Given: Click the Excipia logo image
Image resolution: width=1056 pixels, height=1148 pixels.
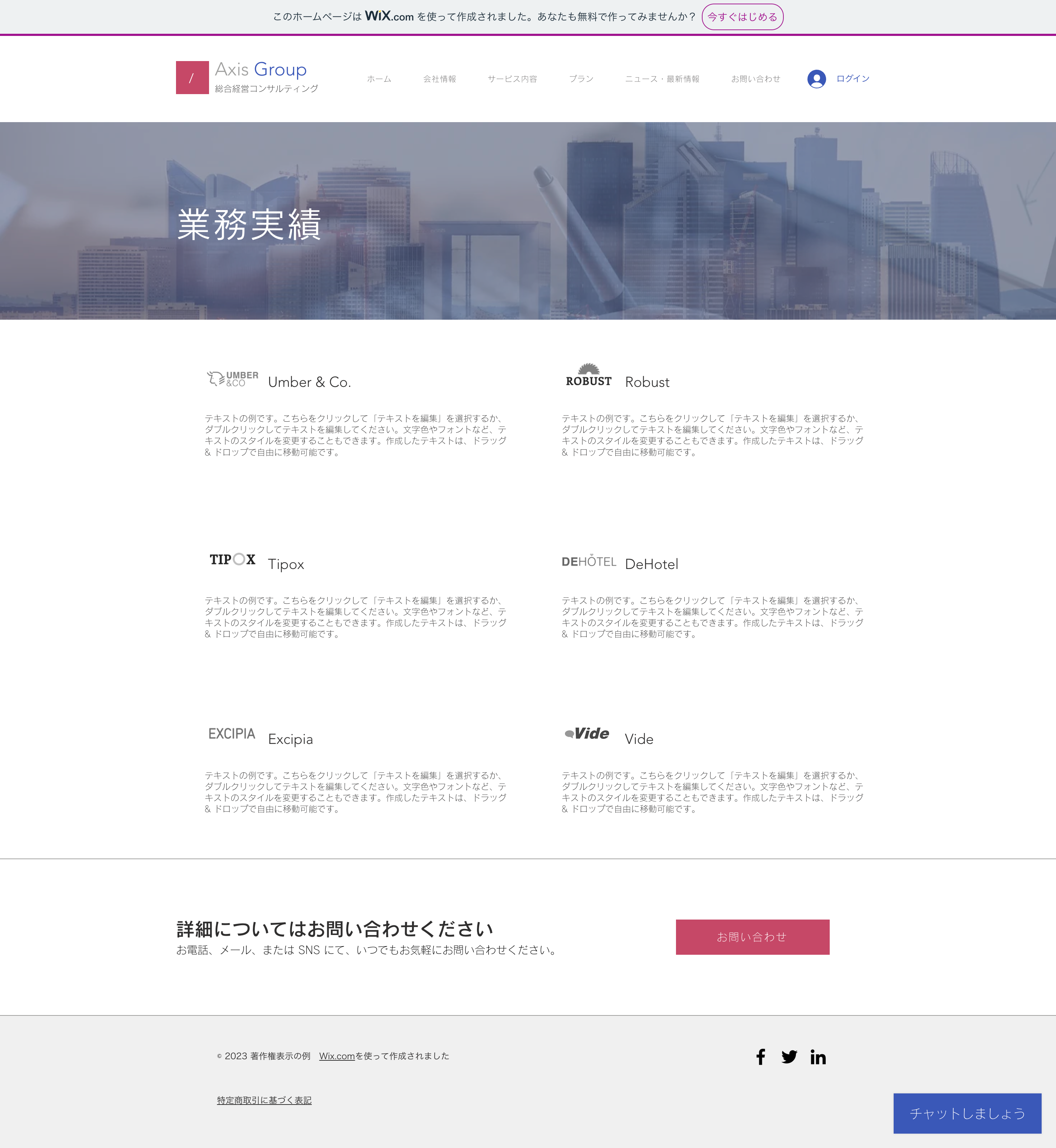Looking at the screenshot, I should pos(231,734).
